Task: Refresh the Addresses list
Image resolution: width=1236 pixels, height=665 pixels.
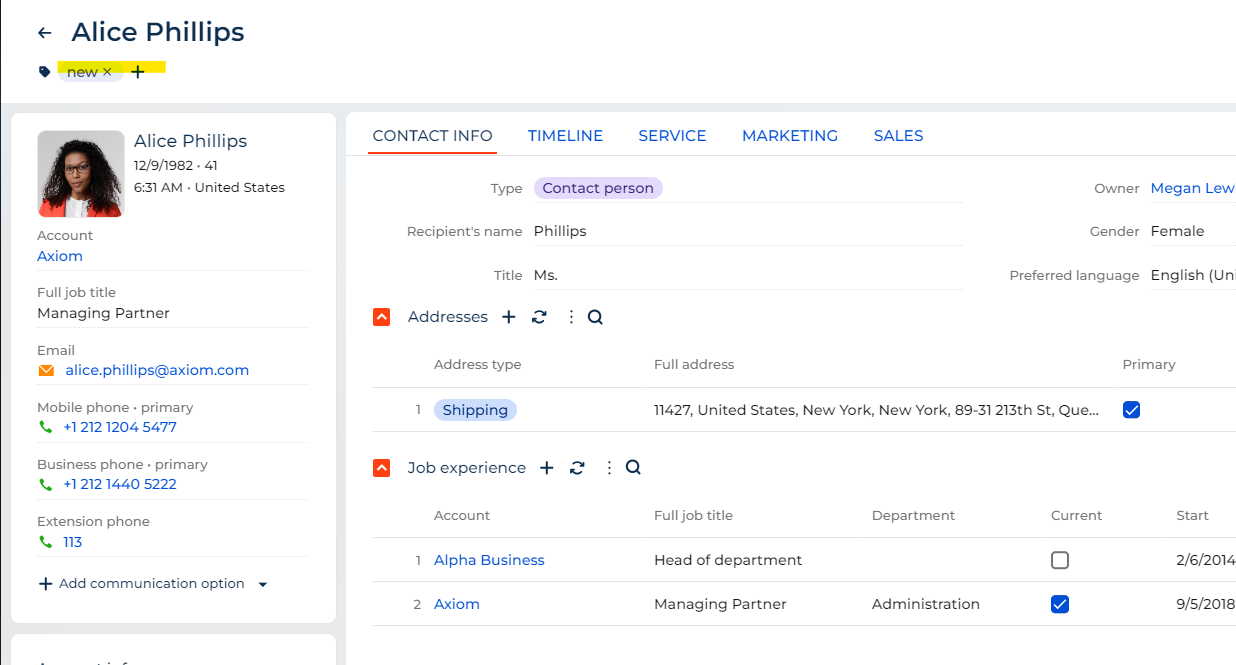Action: pyautogui.click(x=539, y=317)
